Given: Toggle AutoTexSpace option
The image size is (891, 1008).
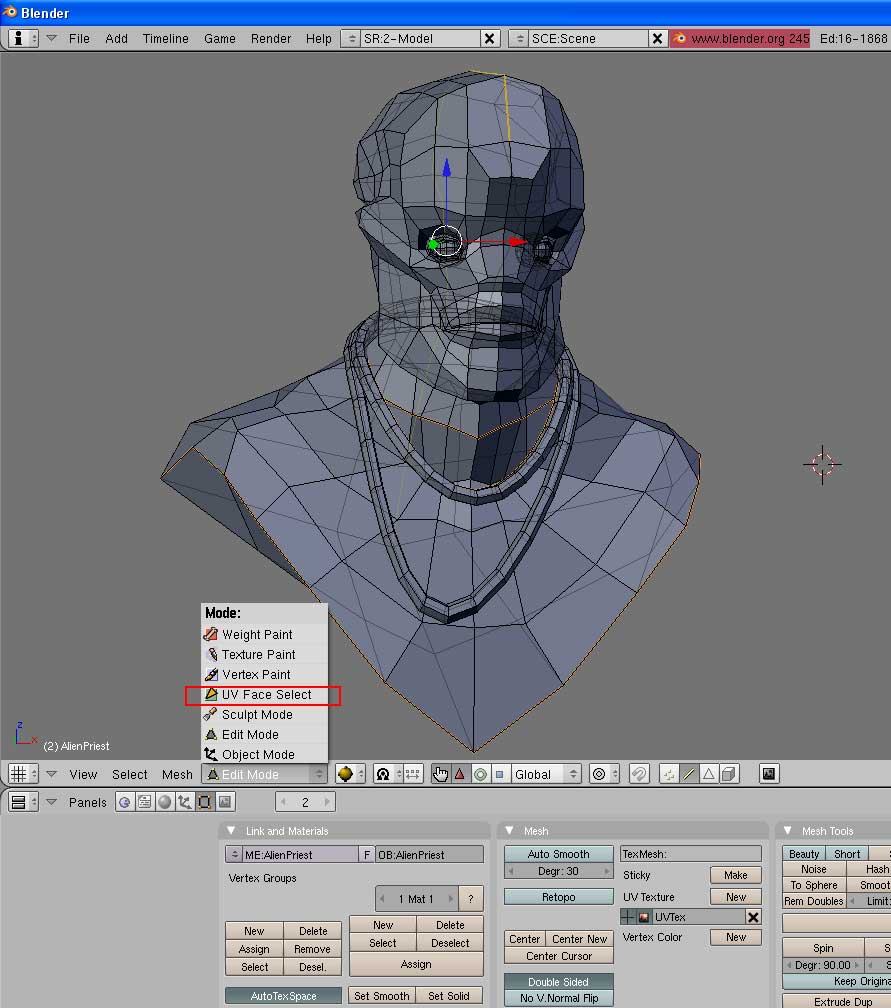Looking at the screenshot, I should [283, 996].
